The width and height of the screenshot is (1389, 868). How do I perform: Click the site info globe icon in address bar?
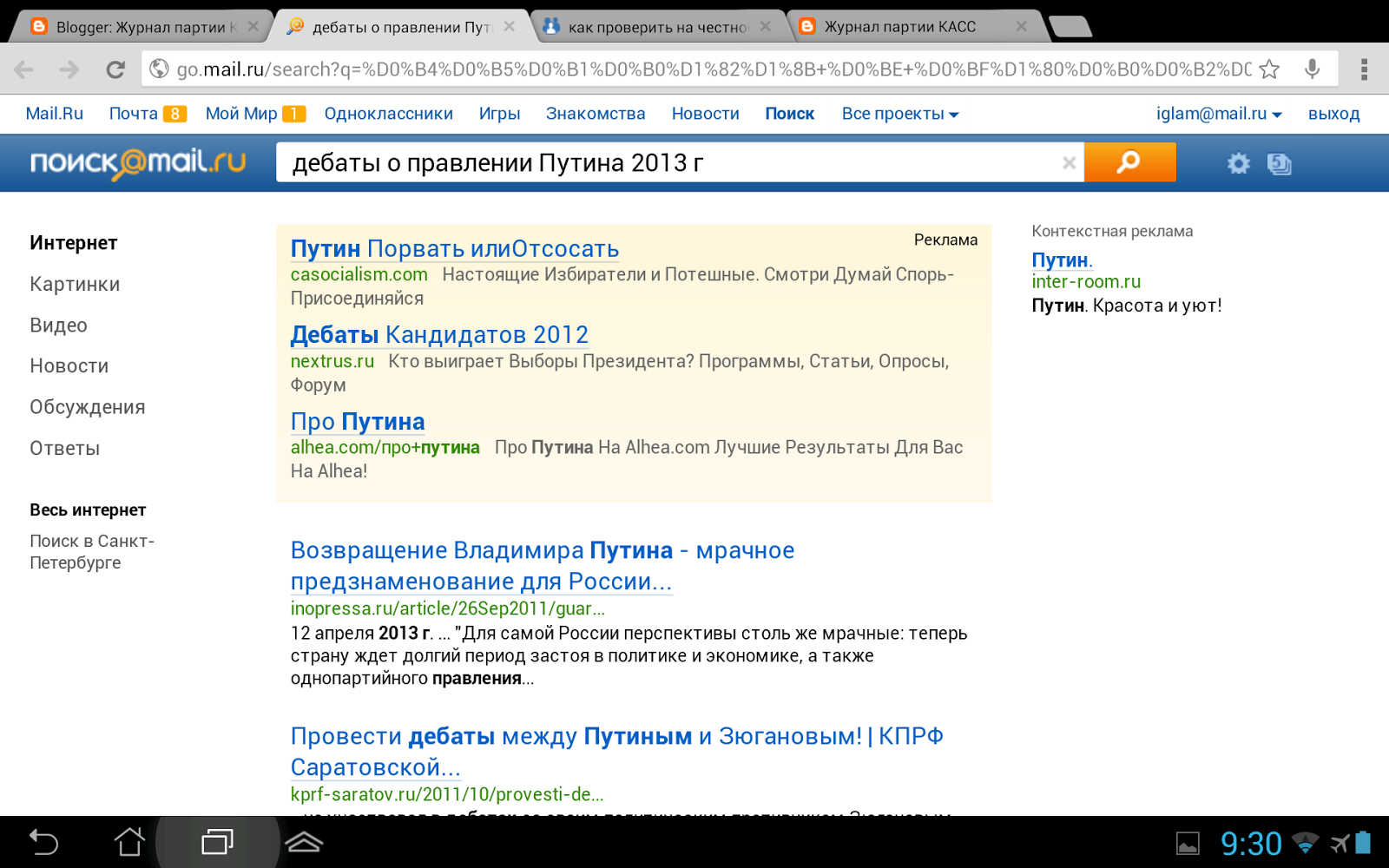159,69
